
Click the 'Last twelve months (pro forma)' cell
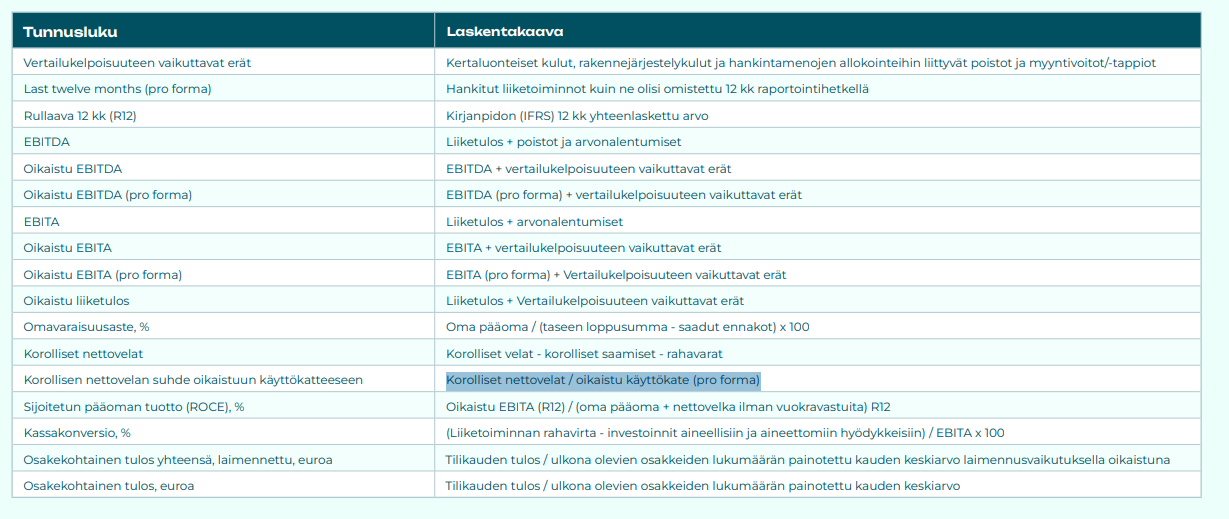click(x=117, y=89)
